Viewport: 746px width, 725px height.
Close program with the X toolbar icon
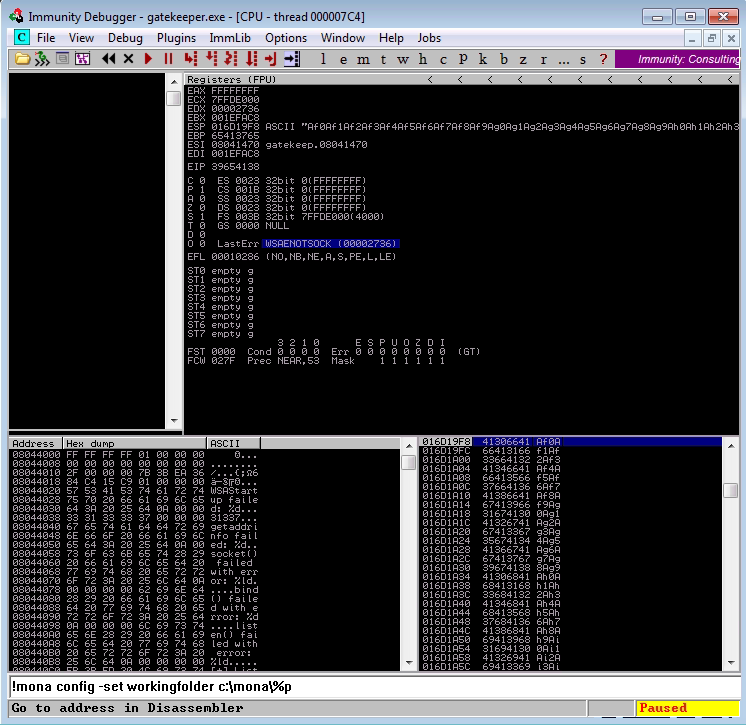tap(128, 59)
